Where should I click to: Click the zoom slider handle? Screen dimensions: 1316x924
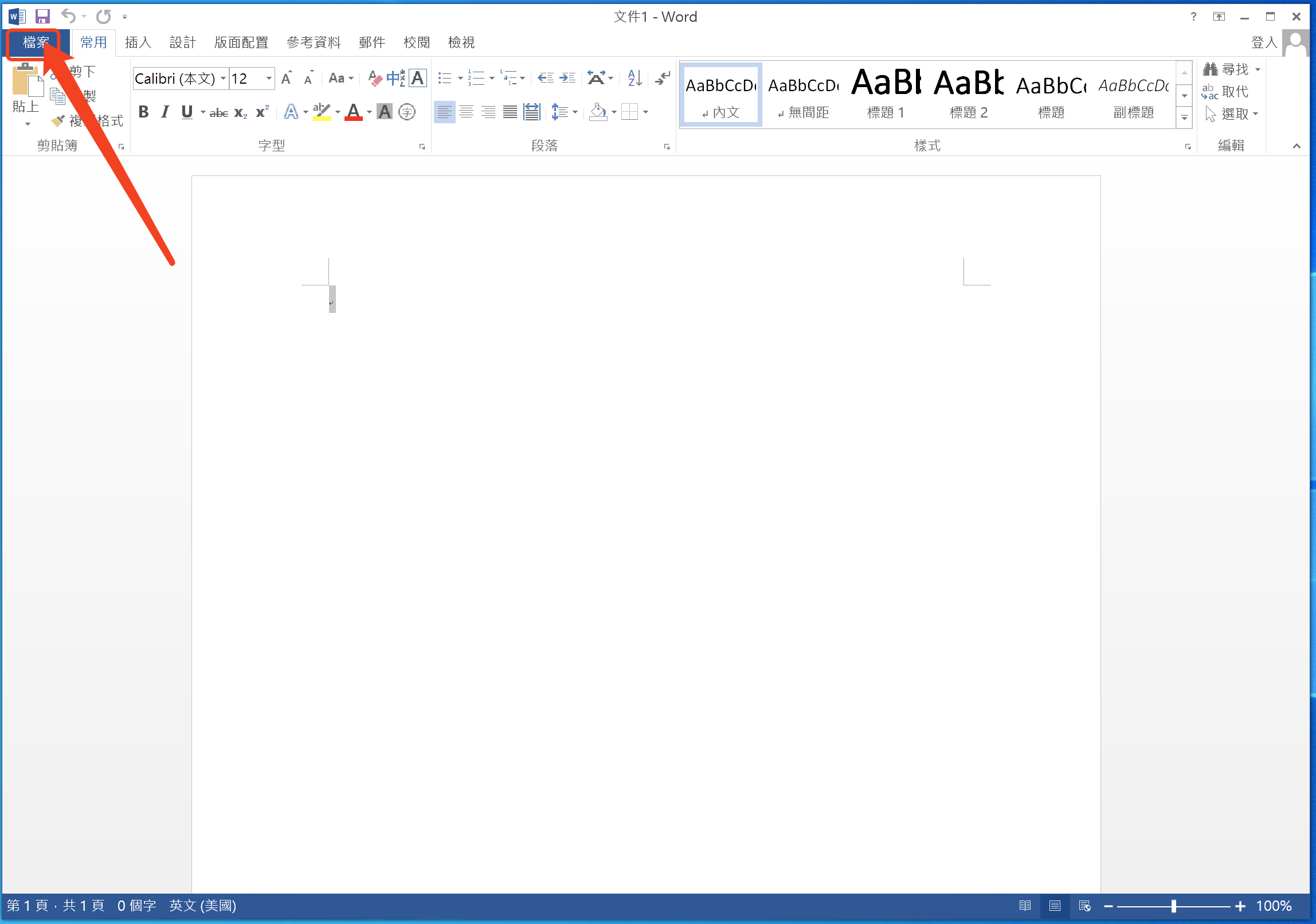pyautogui.click(x=1174, y=906)
